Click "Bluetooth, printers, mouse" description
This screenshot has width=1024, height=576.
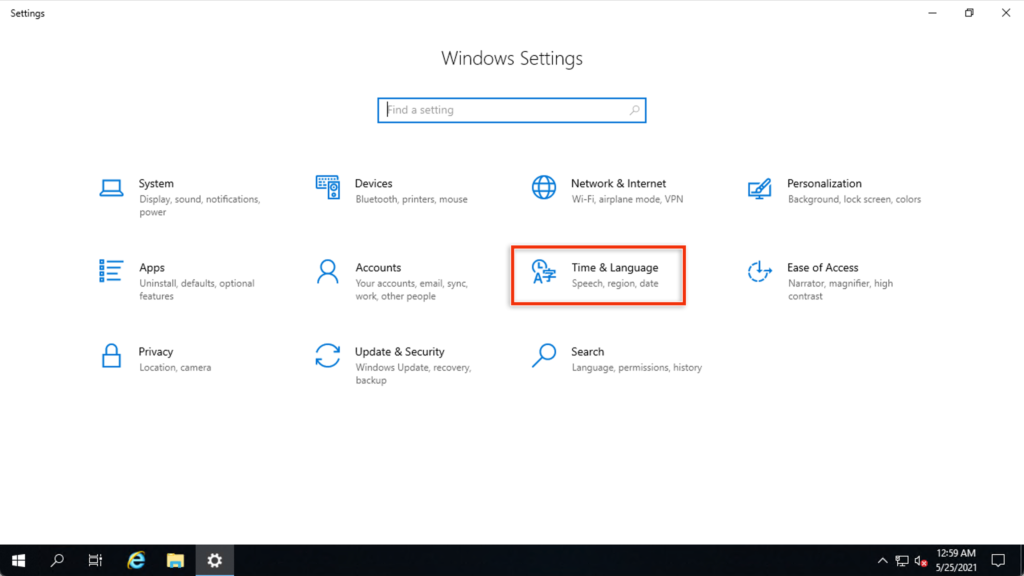pos(411,199)
